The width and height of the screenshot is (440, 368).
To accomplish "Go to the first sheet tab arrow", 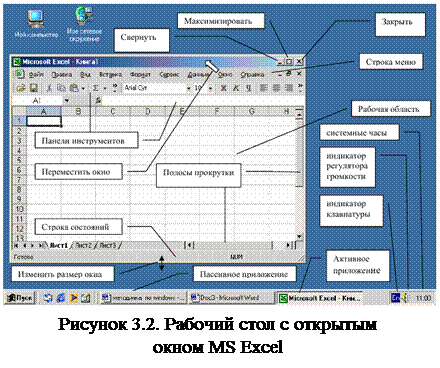I will [16, 245].
